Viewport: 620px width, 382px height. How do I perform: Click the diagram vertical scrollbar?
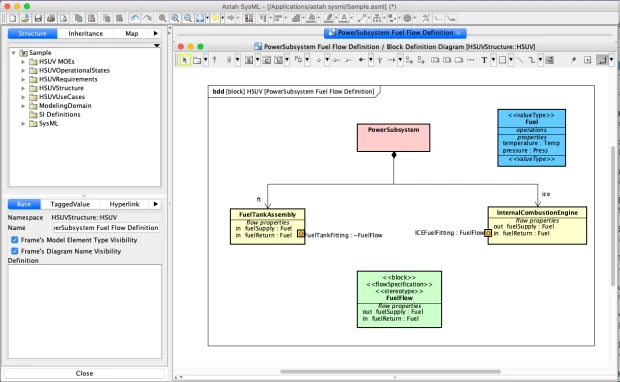[x=613, y=216]
